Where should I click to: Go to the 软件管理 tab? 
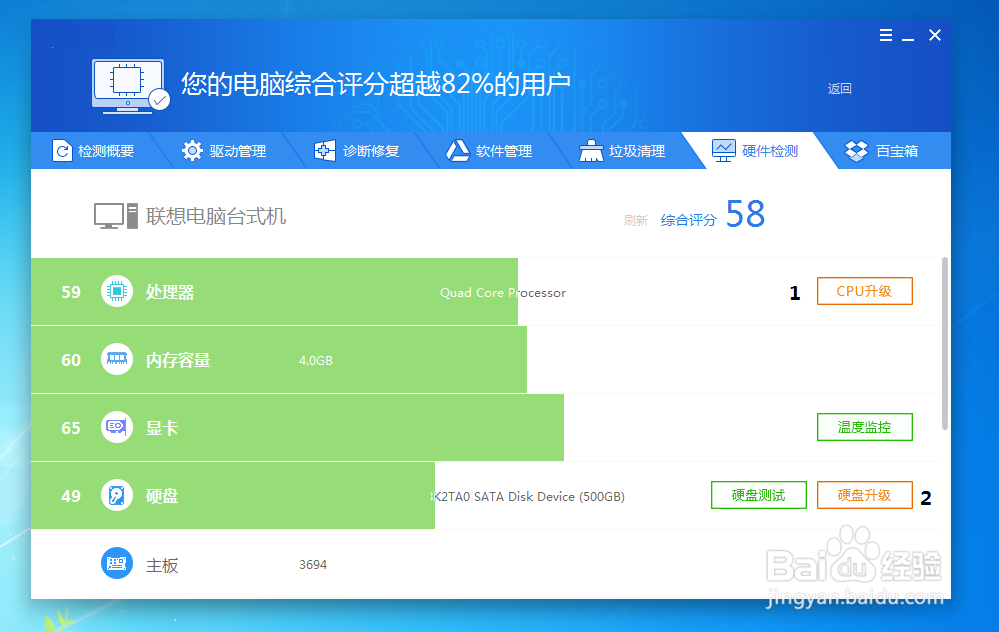489,151
